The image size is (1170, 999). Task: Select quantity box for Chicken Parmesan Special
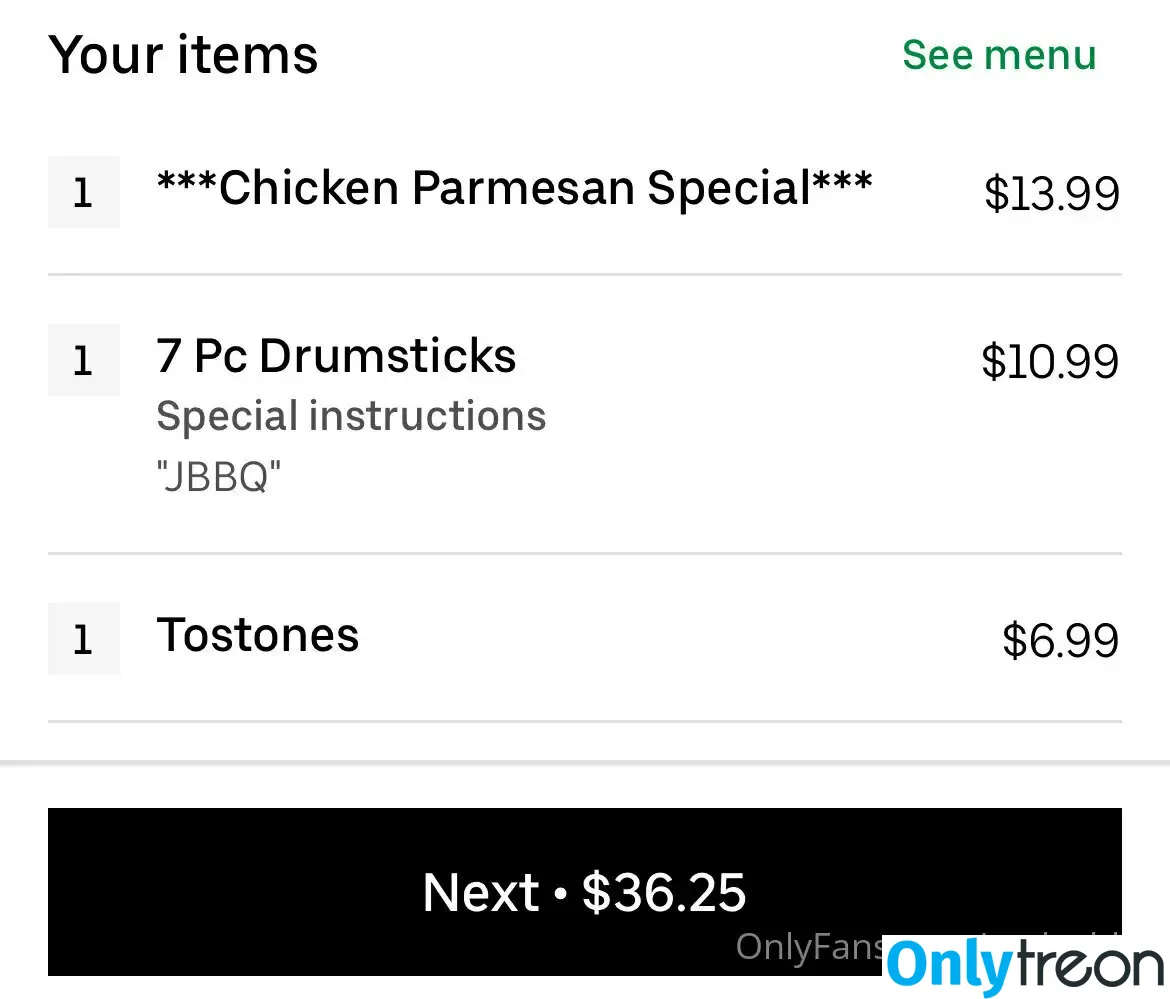pyautogui.click(x=84, y=192)
